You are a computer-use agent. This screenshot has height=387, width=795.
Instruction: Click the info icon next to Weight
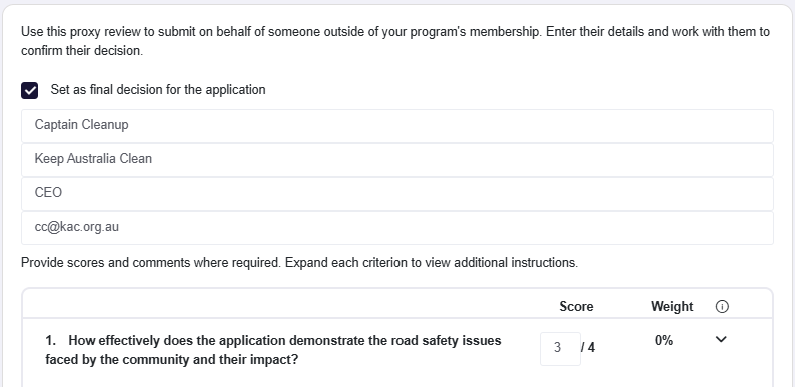tap(722, 306)
